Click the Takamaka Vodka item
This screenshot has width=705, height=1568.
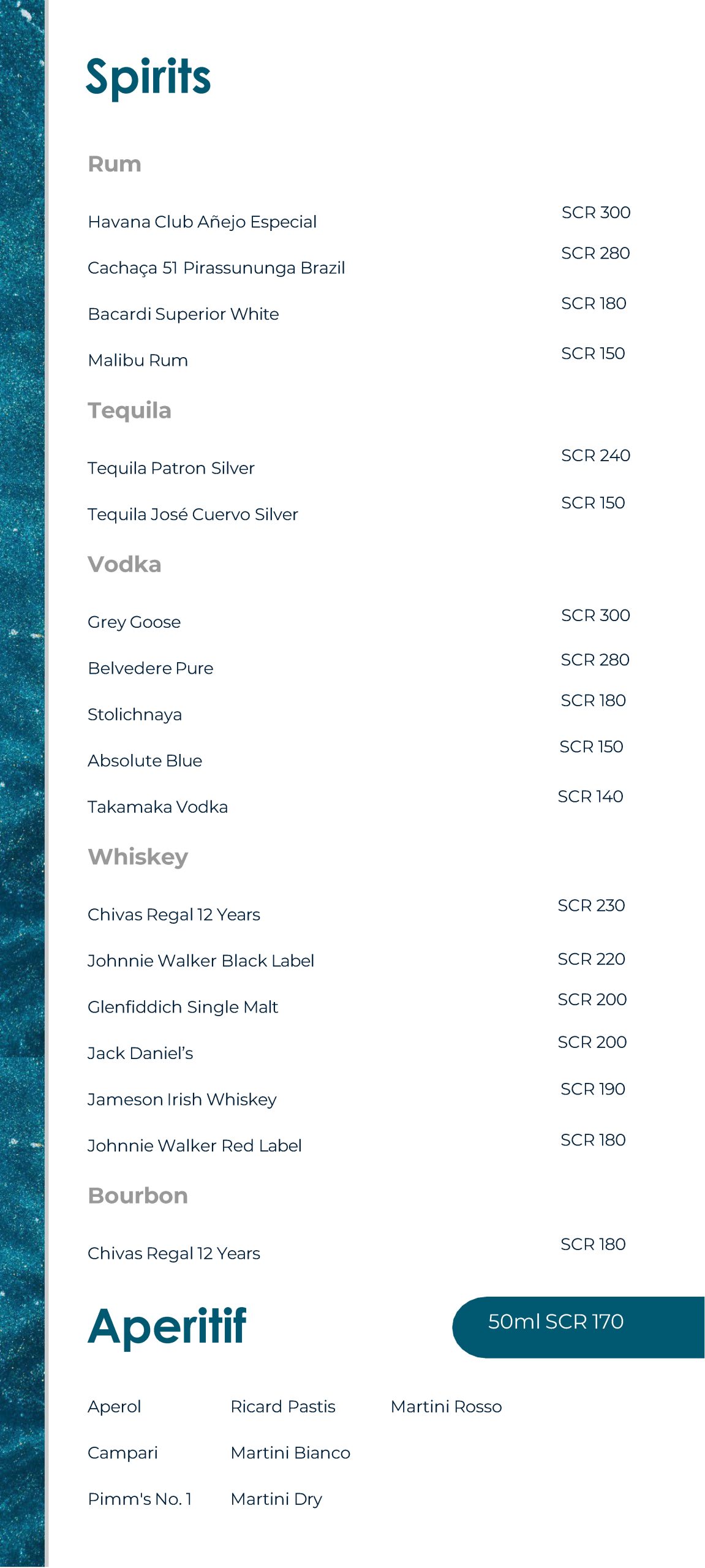pyautogui.click(x=157, y=807)
